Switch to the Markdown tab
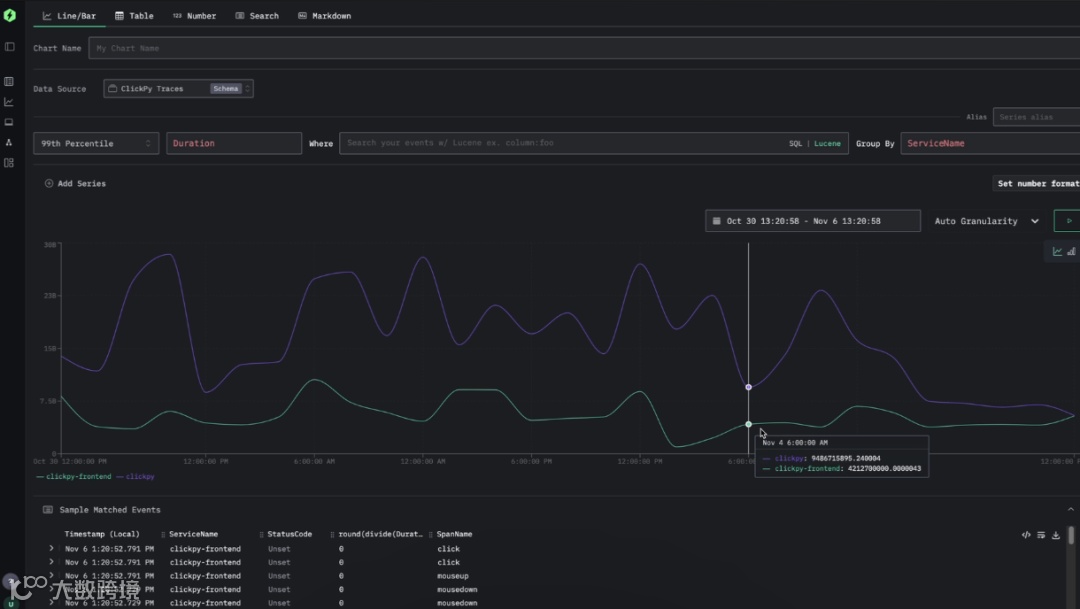 tap(324, 16)
